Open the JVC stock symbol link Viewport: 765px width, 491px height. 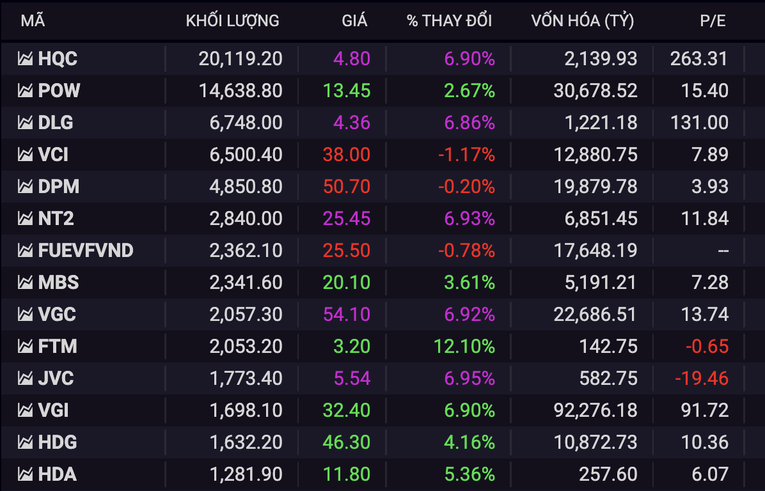coord(56,379)
